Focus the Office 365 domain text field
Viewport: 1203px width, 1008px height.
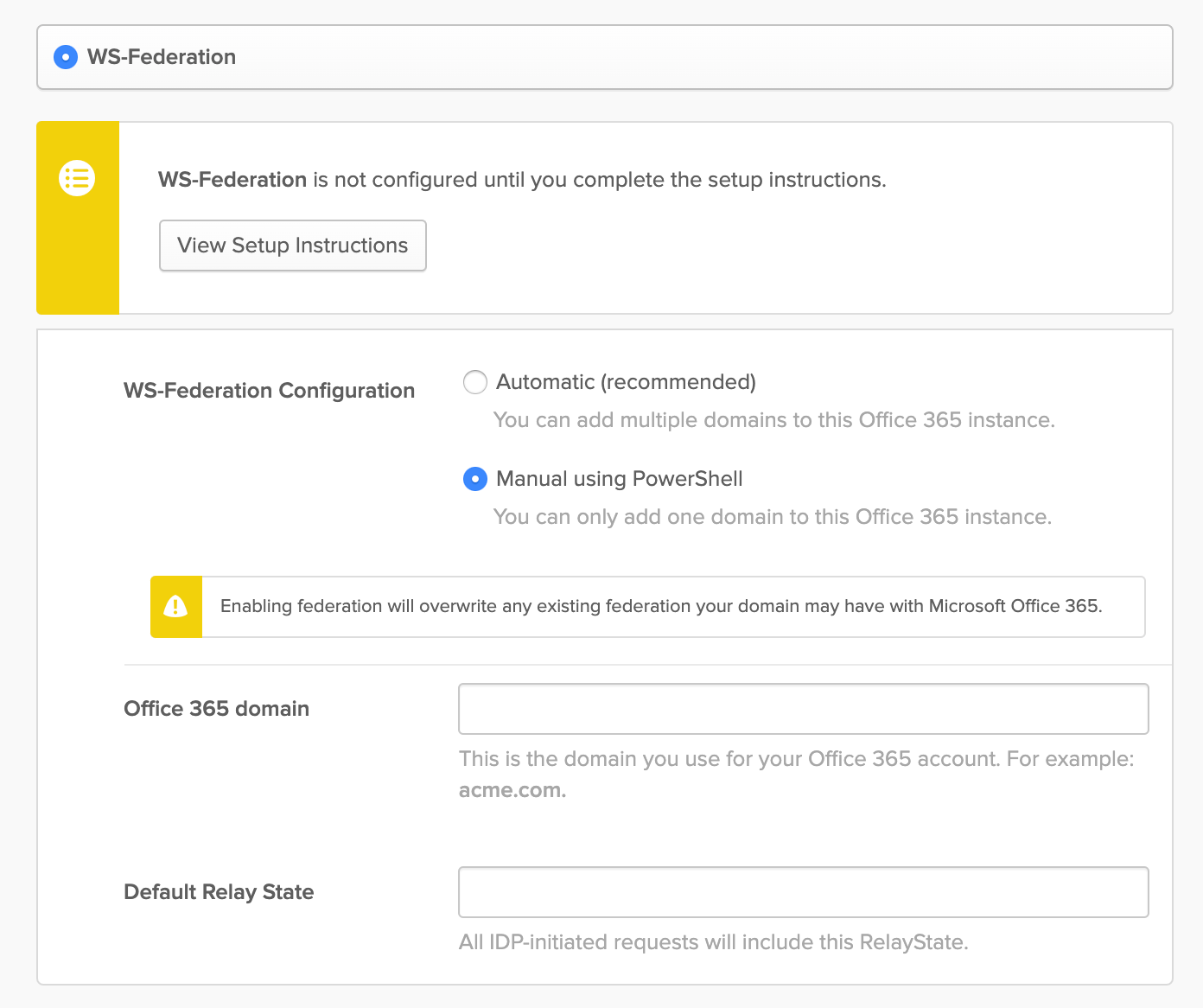(x=803, y=709)
